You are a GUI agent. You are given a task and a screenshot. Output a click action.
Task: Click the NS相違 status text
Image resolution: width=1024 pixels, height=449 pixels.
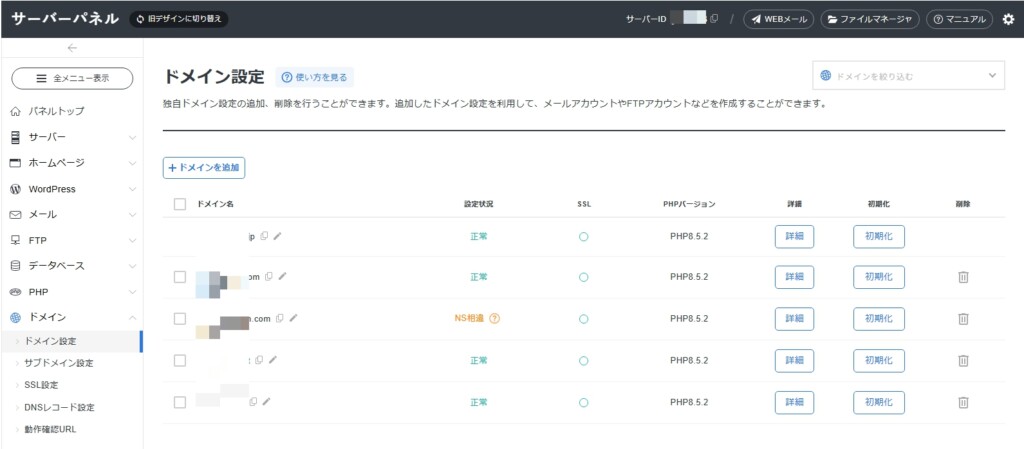coord(470,318)
